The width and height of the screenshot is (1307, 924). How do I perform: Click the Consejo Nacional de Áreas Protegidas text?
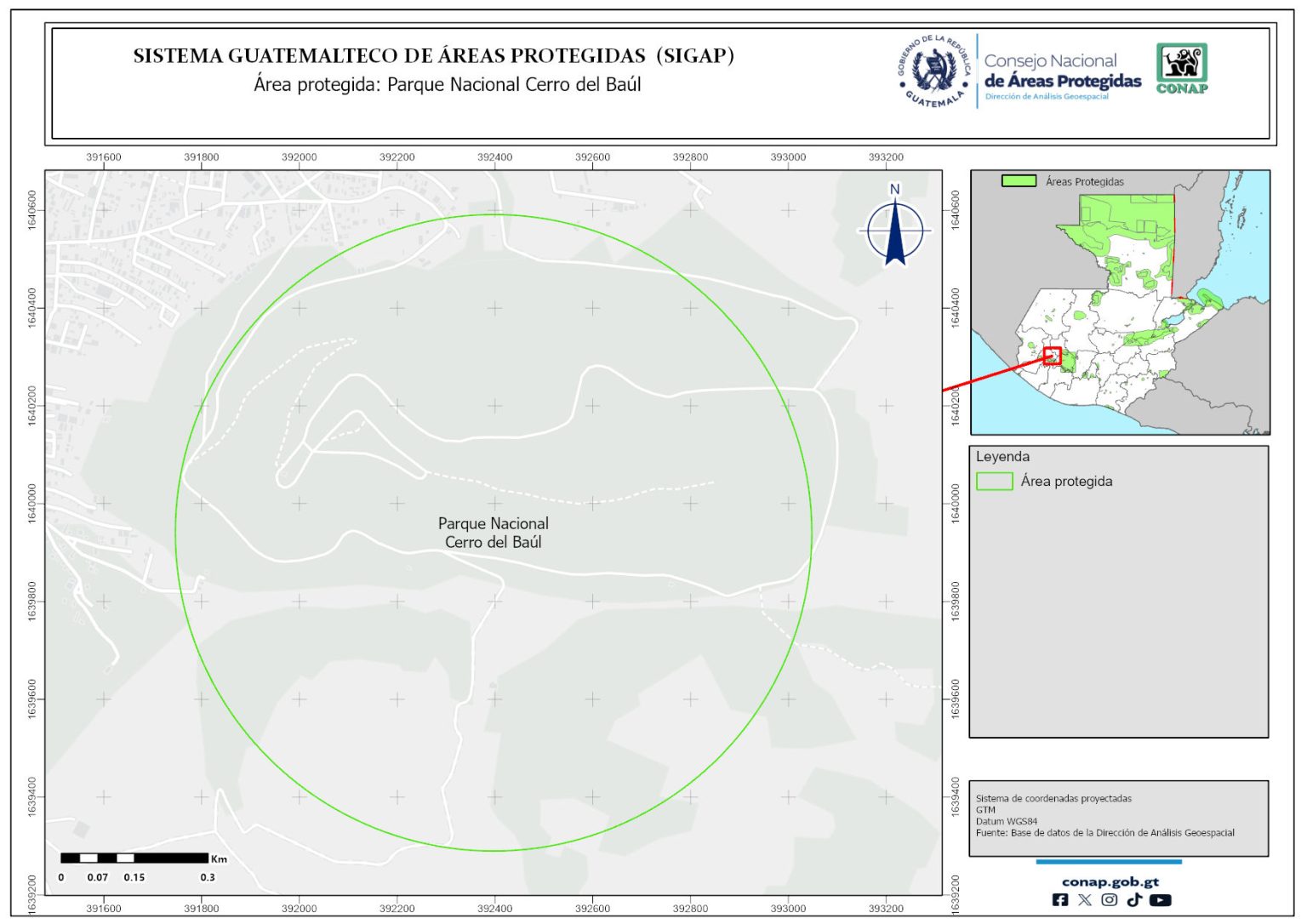pyautogui.click(x=1062, y=72)
